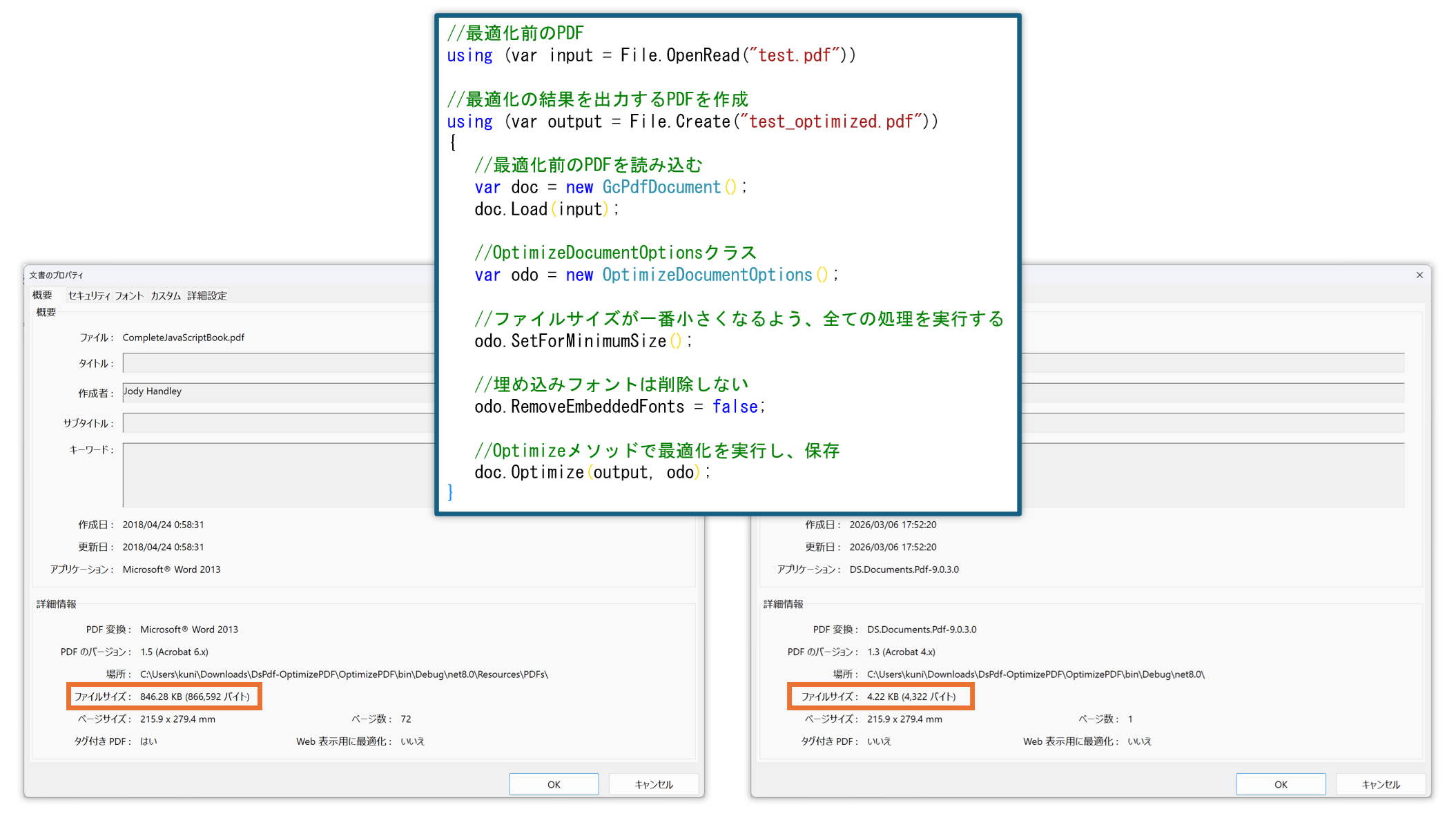This screenshot has height=818, width=1456.
Task: Select PDF version 1.5 (Acrobat 6.x)
Action: [x=174, y=652]
